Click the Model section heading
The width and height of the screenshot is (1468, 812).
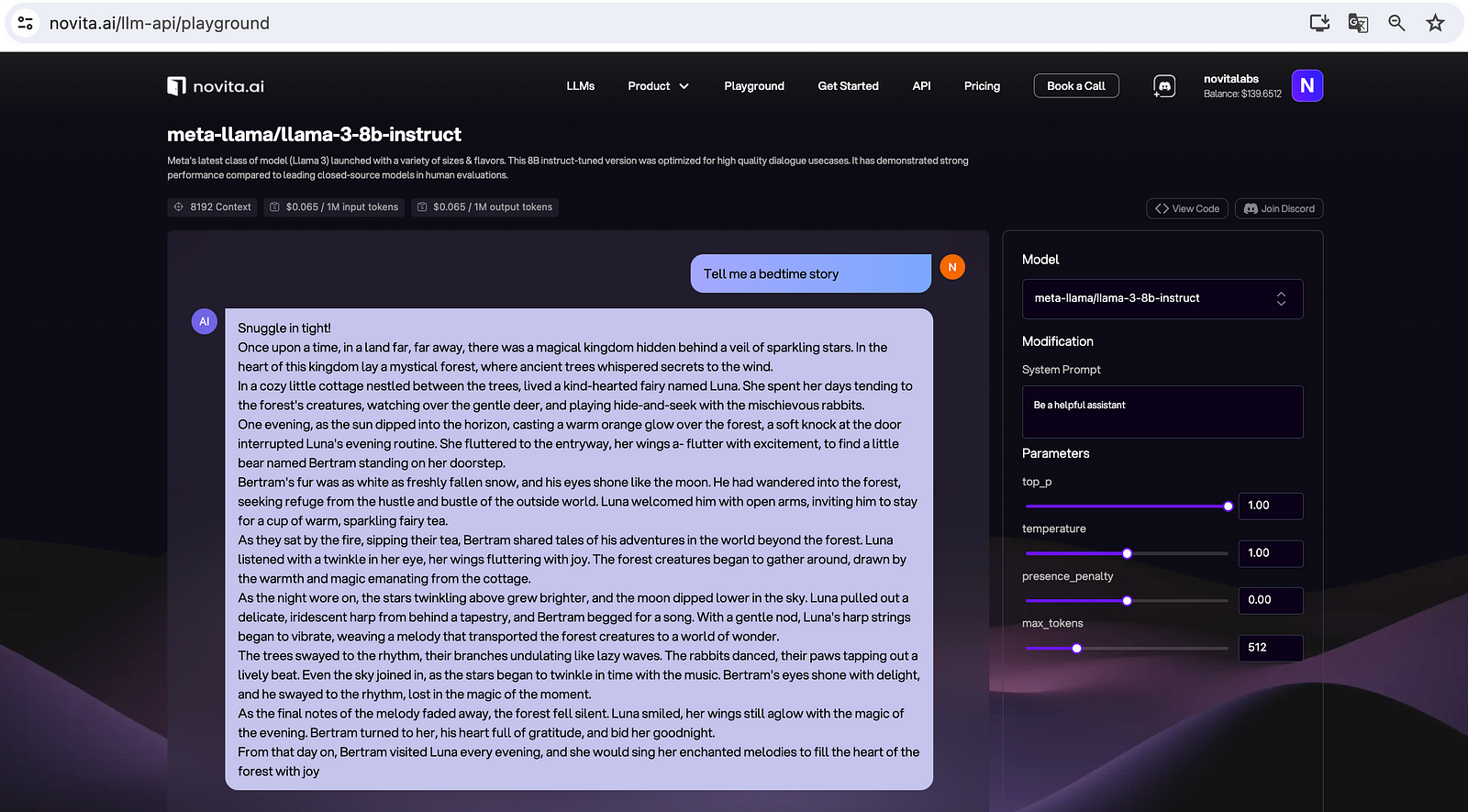tap(1040, 260)
